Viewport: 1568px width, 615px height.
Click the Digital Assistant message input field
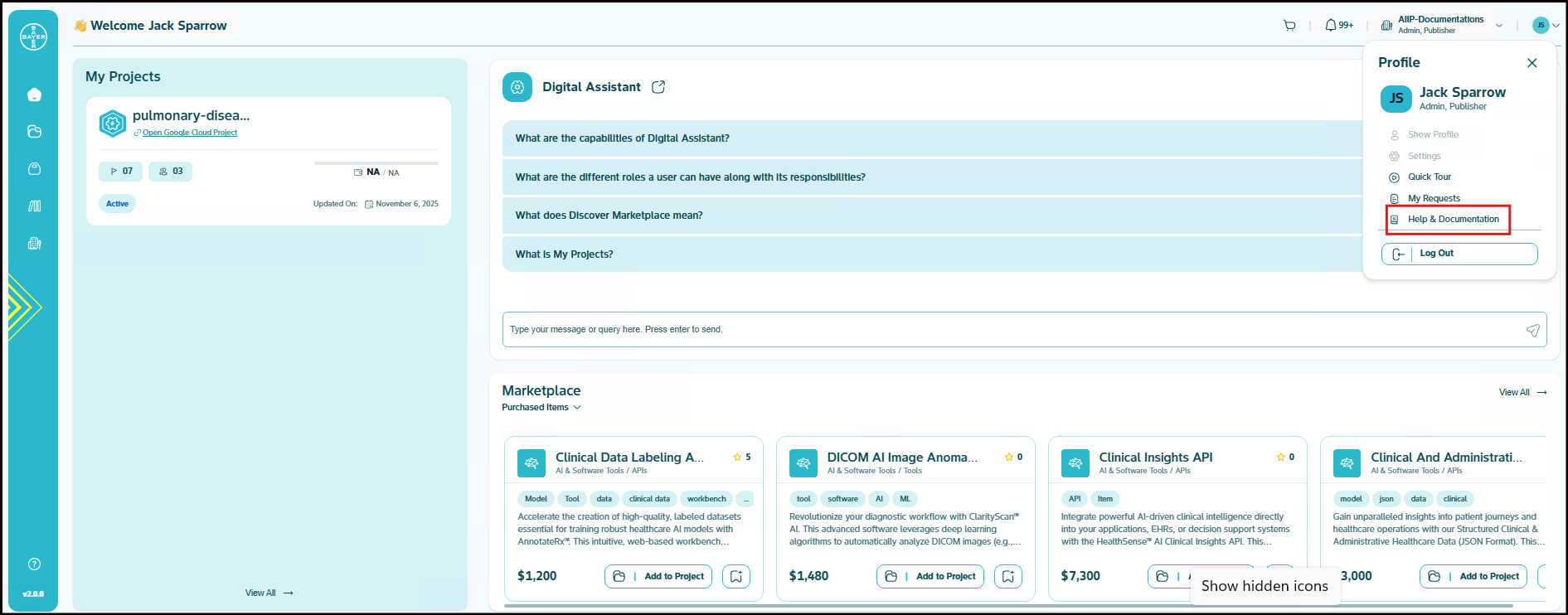tap(1012, 330)
